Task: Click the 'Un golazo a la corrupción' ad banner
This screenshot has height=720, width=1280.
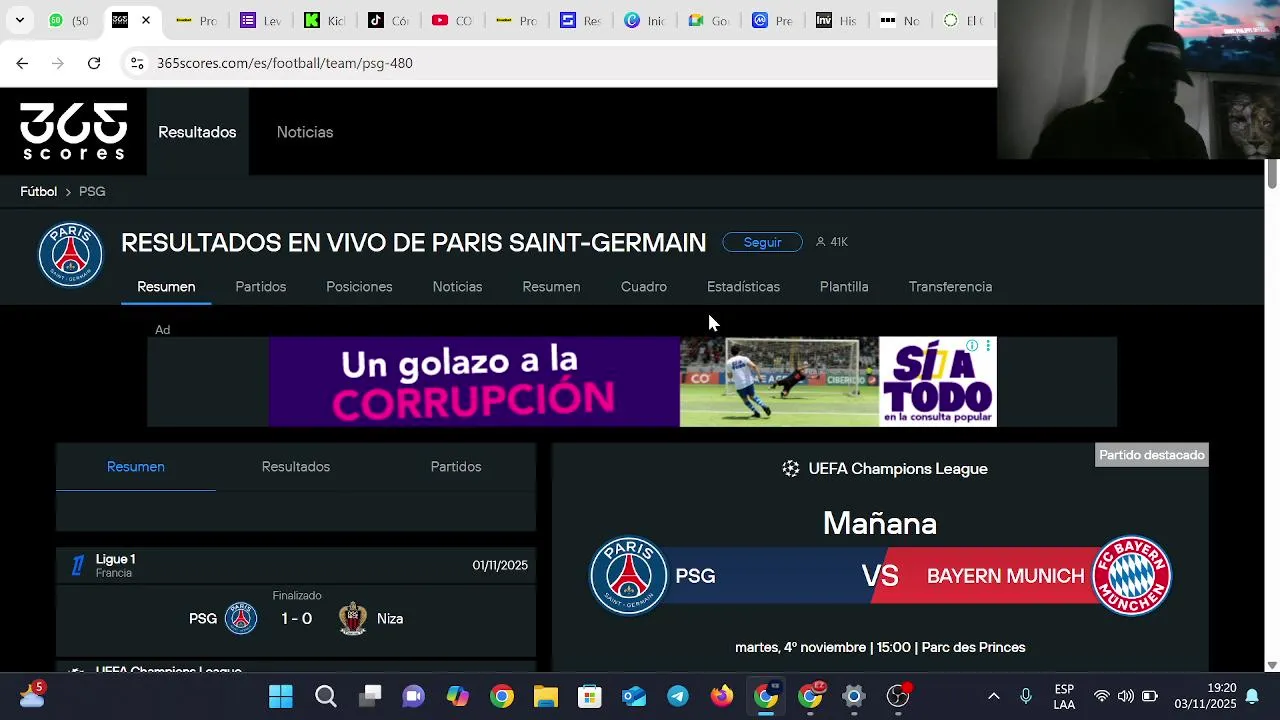Action: pyautogui.click(x=632, y=381)
